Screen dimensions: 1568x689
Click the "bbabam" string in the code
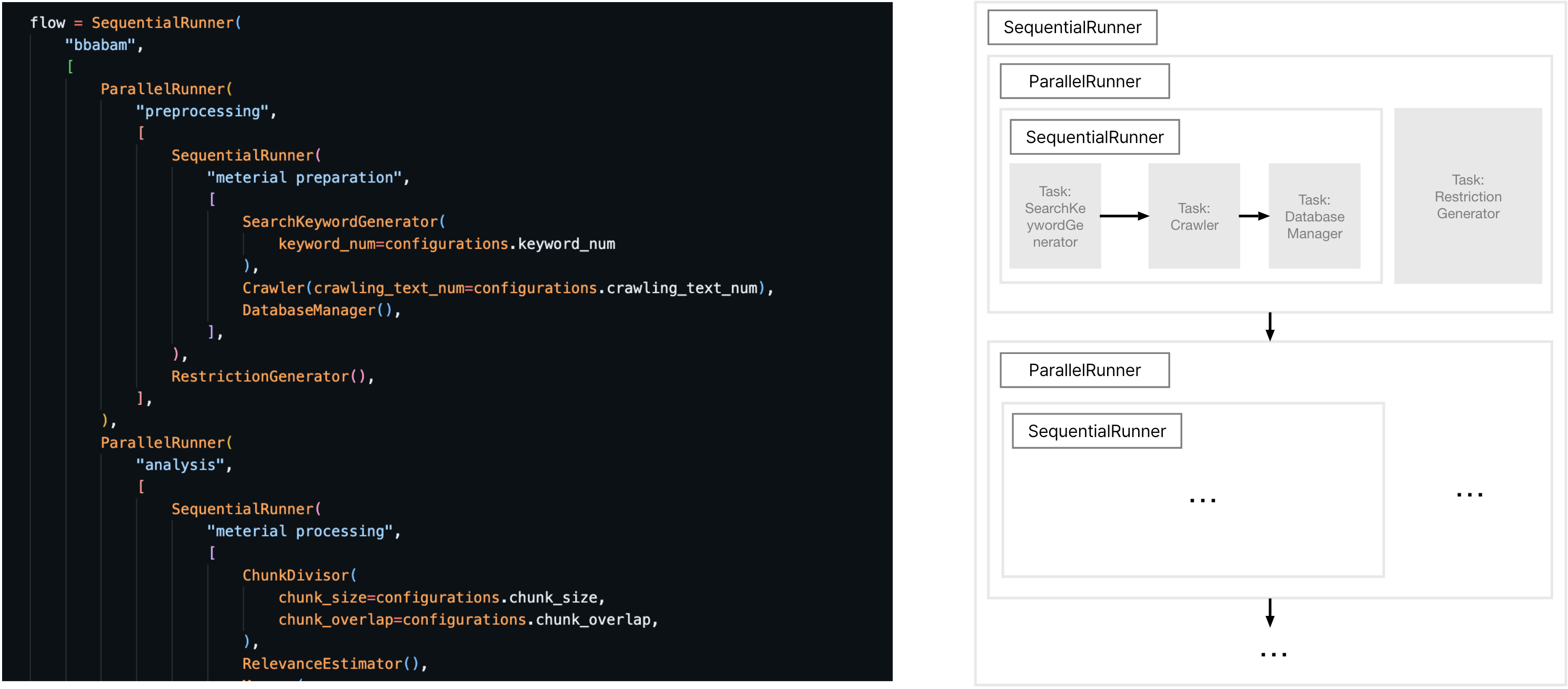tap(100, 45)
